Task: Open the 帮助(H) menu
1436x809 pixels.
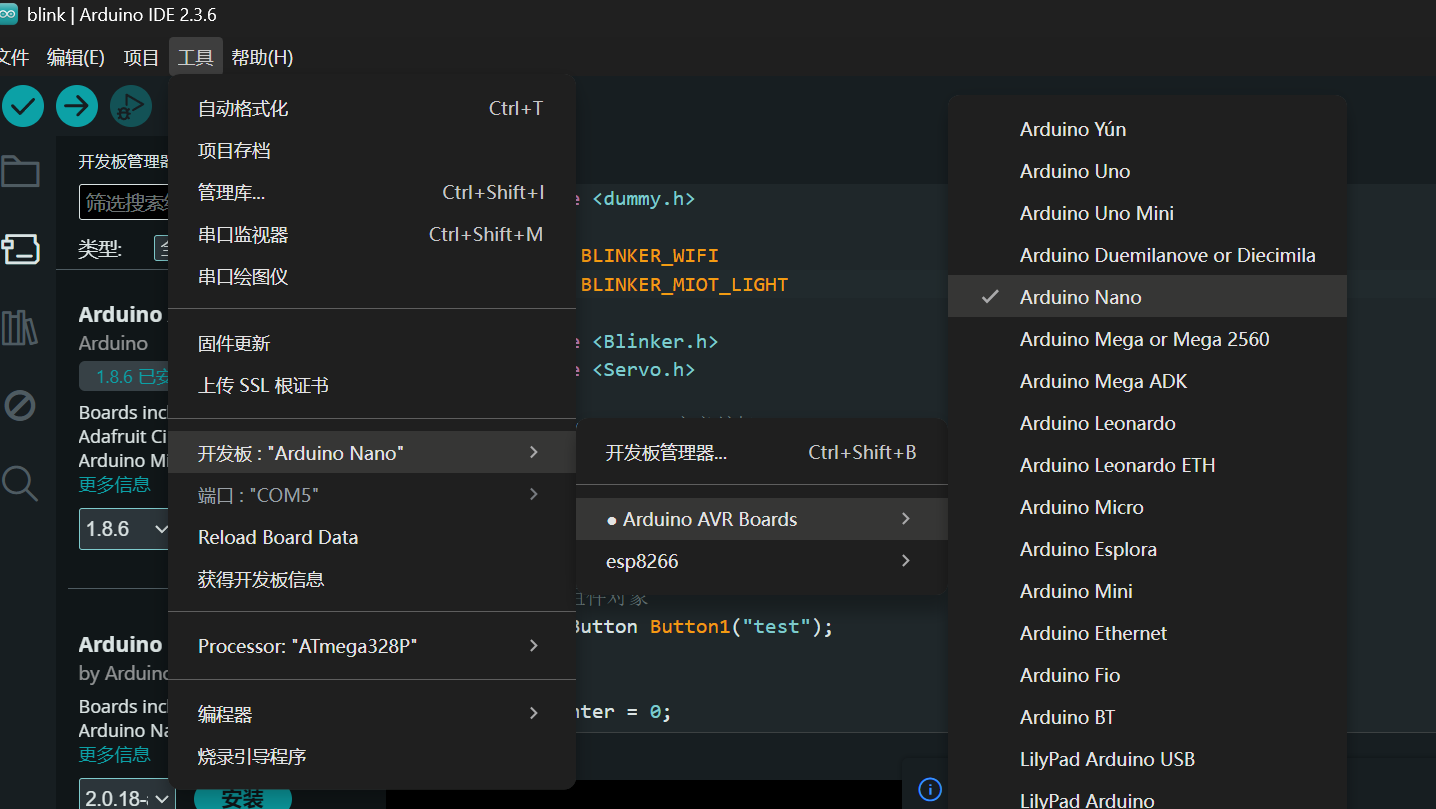Action: click(262, 57)
